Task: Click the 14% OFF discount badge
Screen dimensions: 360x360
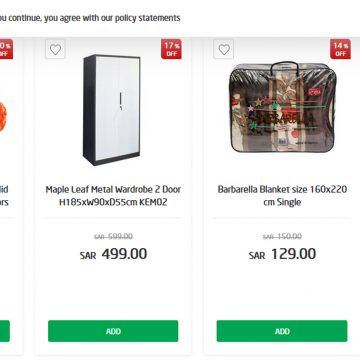Action: point(340,49)
